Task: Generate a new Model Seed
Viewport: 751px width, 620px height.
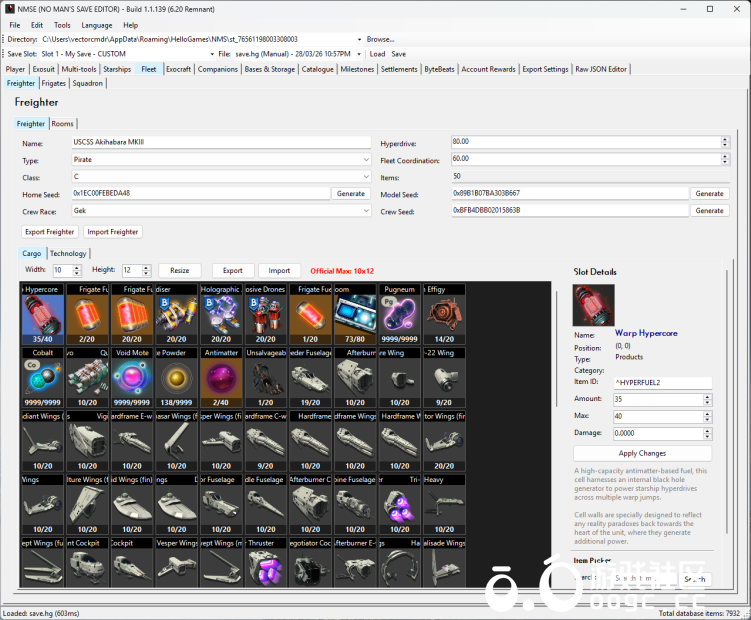Action: 709,194
